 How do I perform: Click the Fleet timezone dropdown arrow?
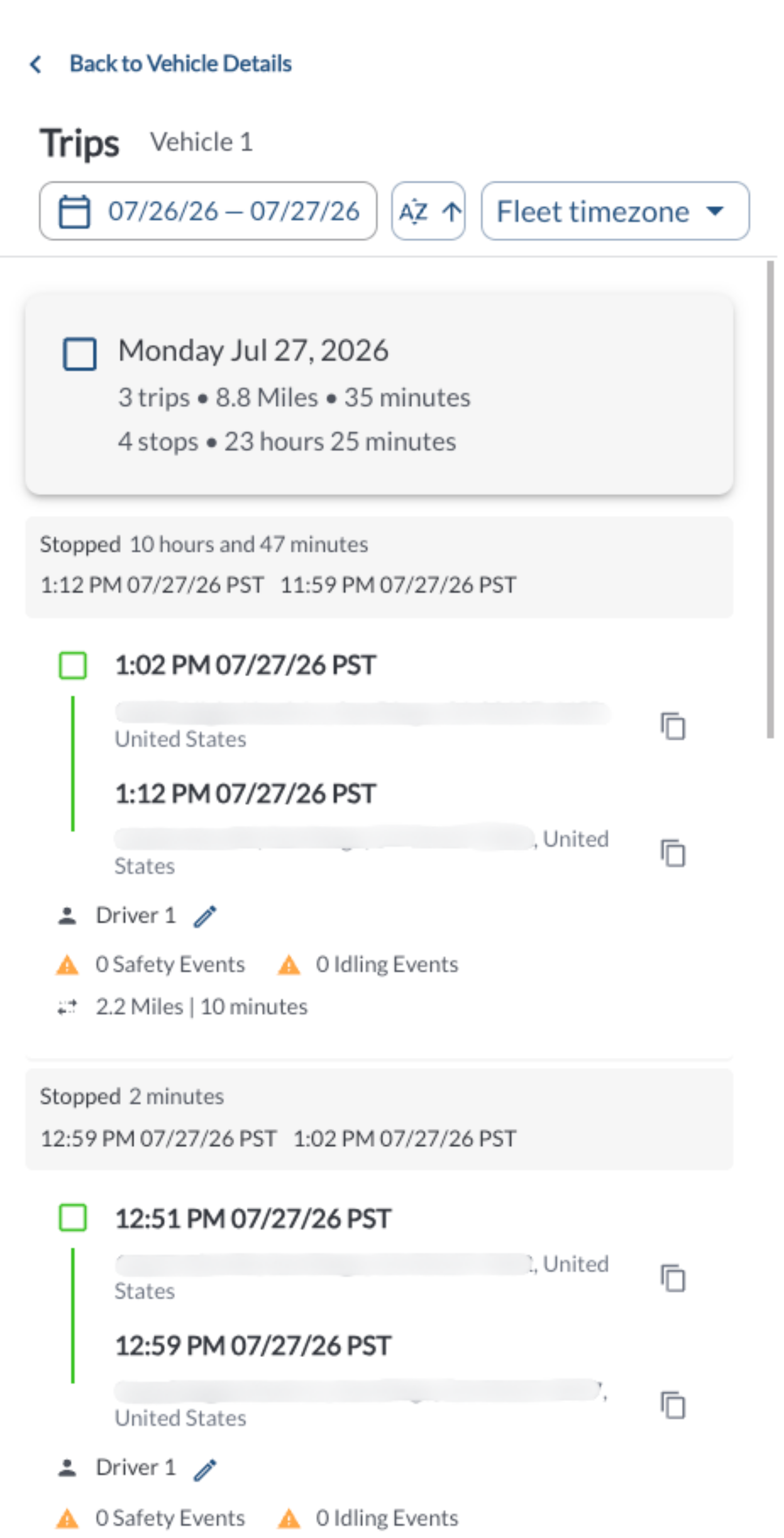714,211
